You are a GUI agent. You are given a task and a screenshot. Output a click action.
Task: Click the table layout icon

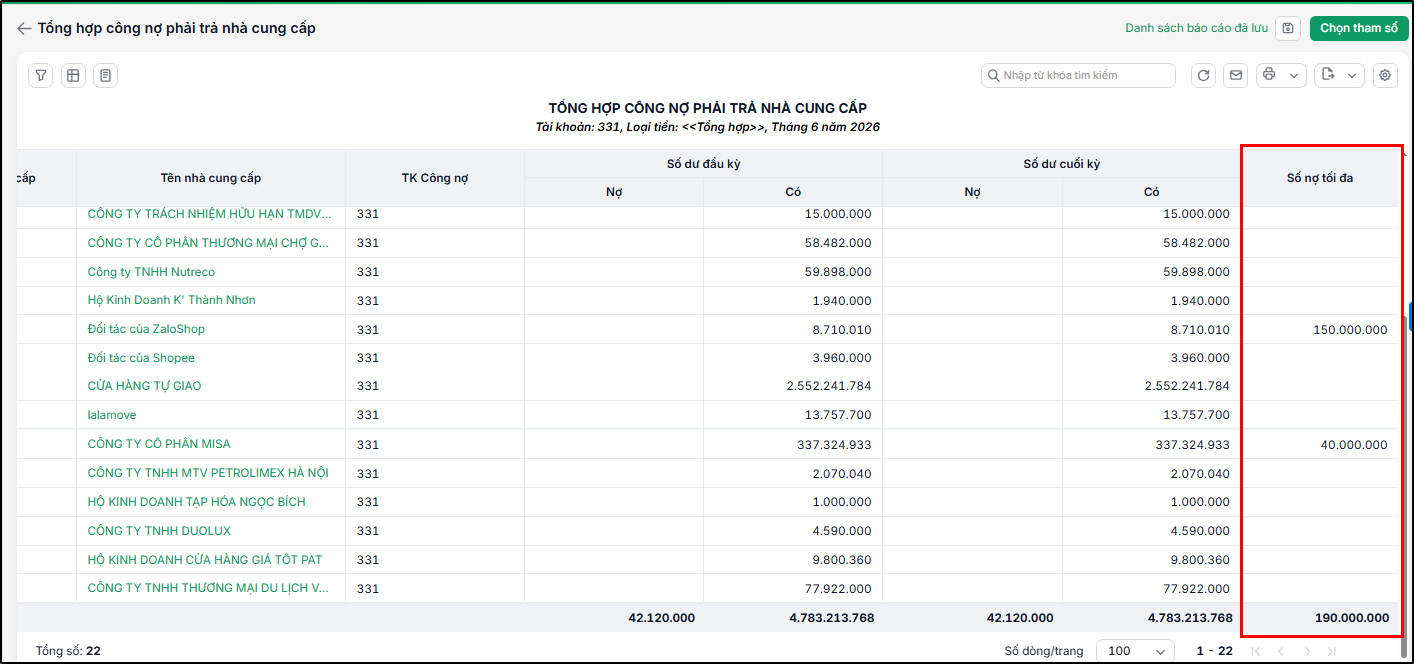73,75
